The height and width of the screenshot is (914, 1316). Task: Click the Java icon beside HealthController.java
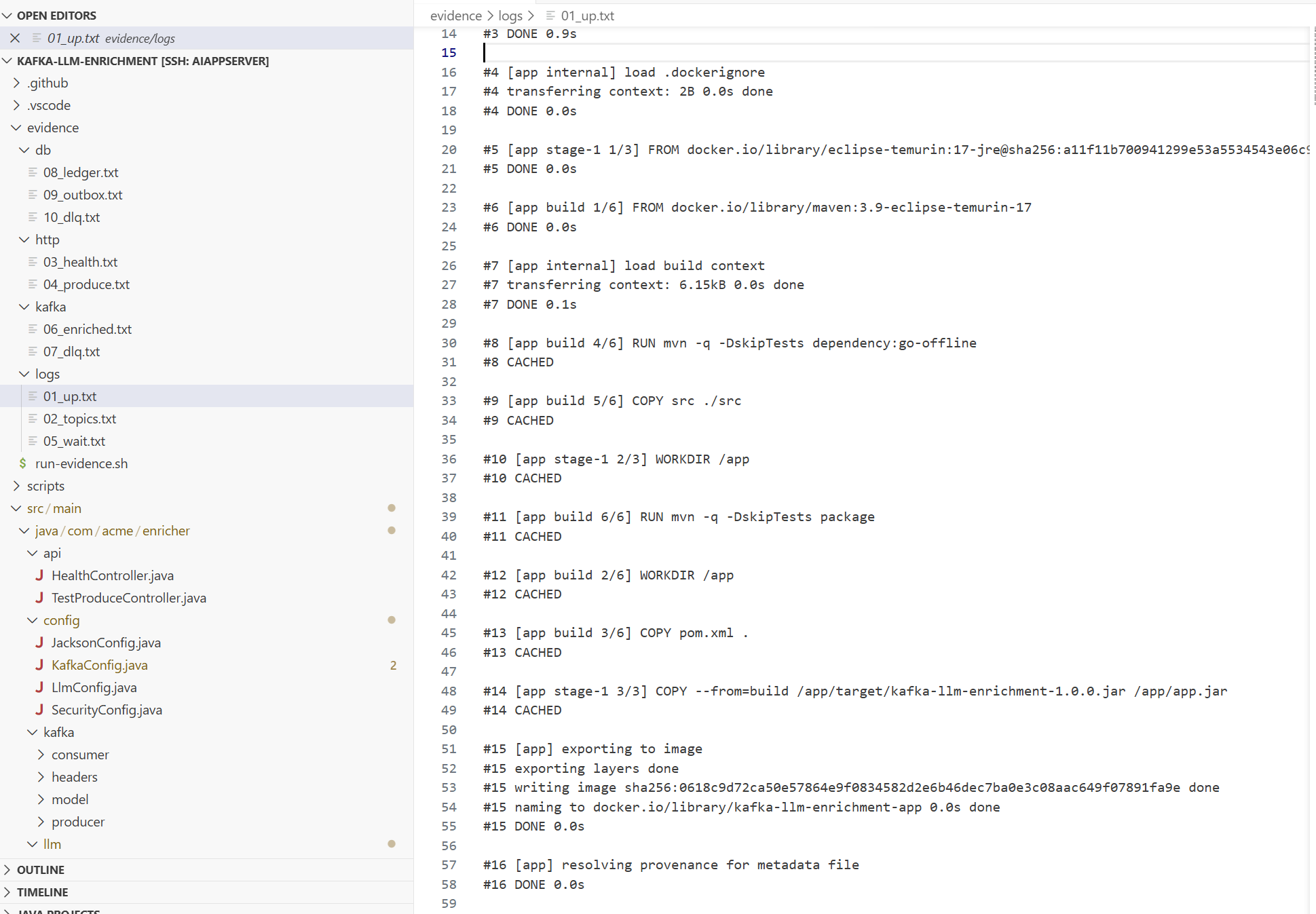click(39, 575)
